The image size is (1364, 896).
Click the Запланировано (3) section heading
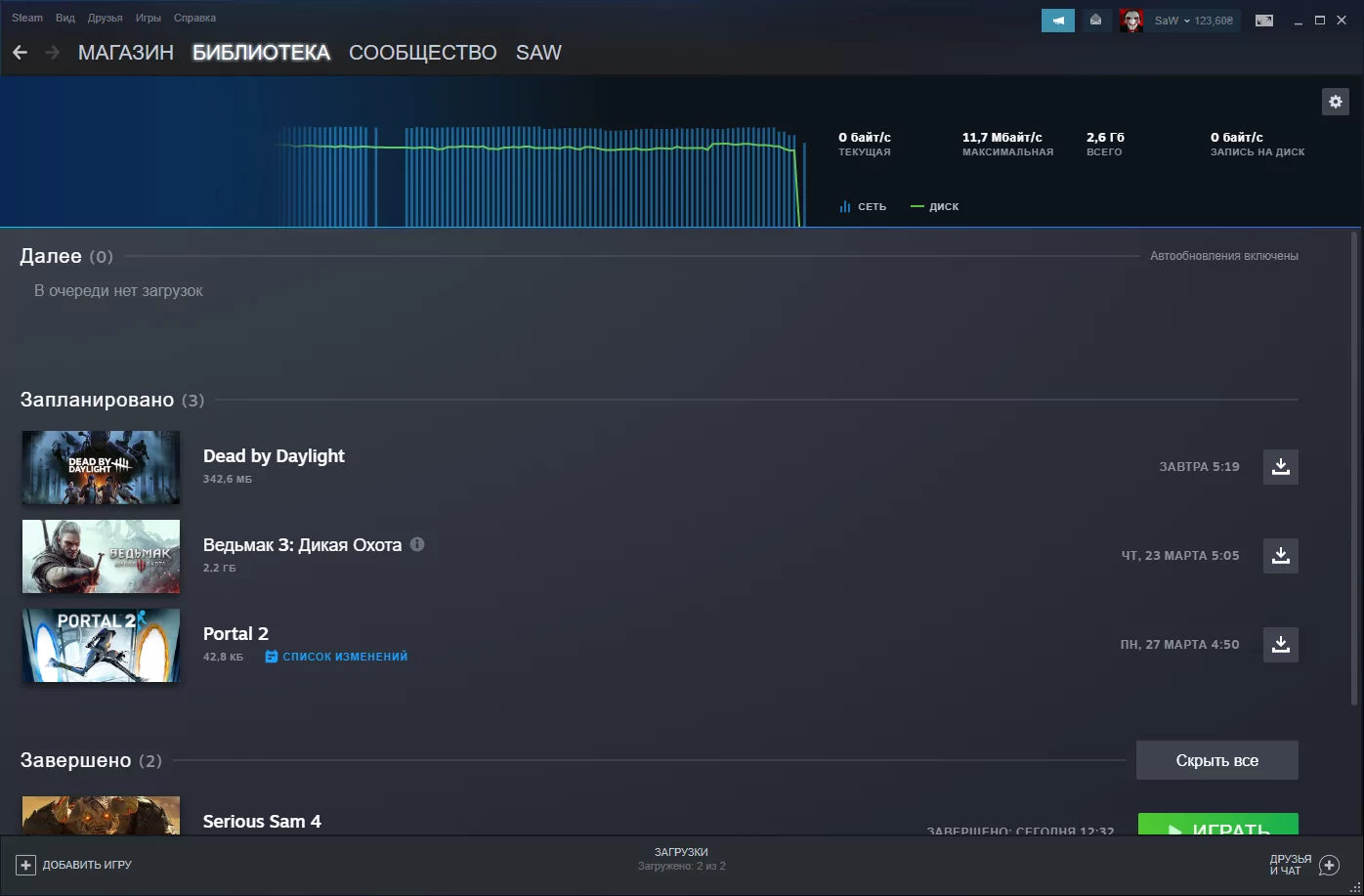click(x=112, y=400)
